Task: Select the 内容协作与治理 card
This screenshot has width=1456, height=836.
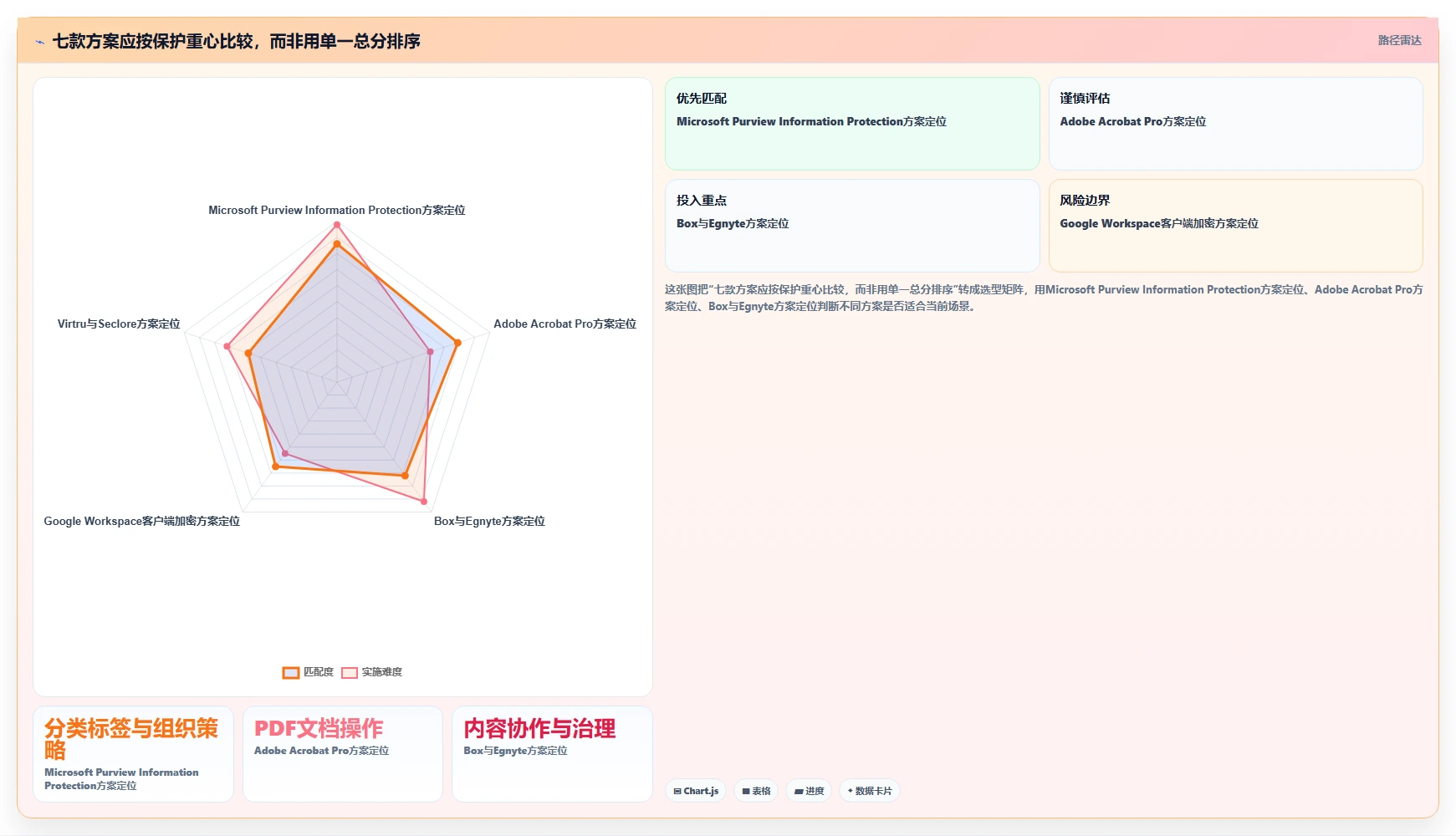Action: point(552,754)
